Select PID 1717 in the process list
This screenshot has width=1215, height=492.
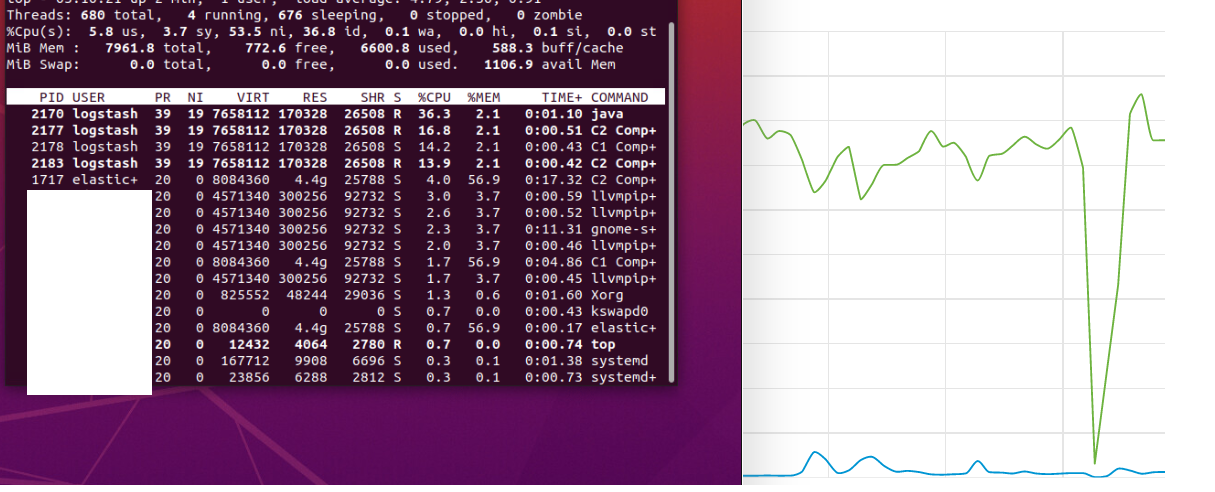47,179
